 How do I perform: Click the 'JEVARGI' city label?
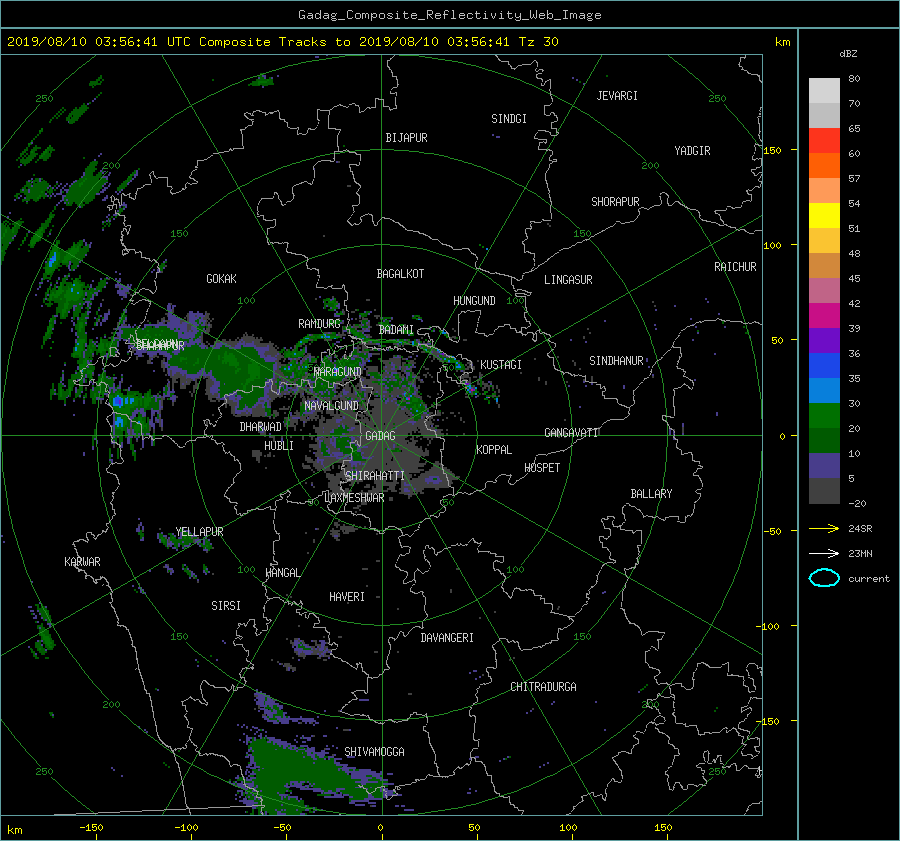pos(617,96)
